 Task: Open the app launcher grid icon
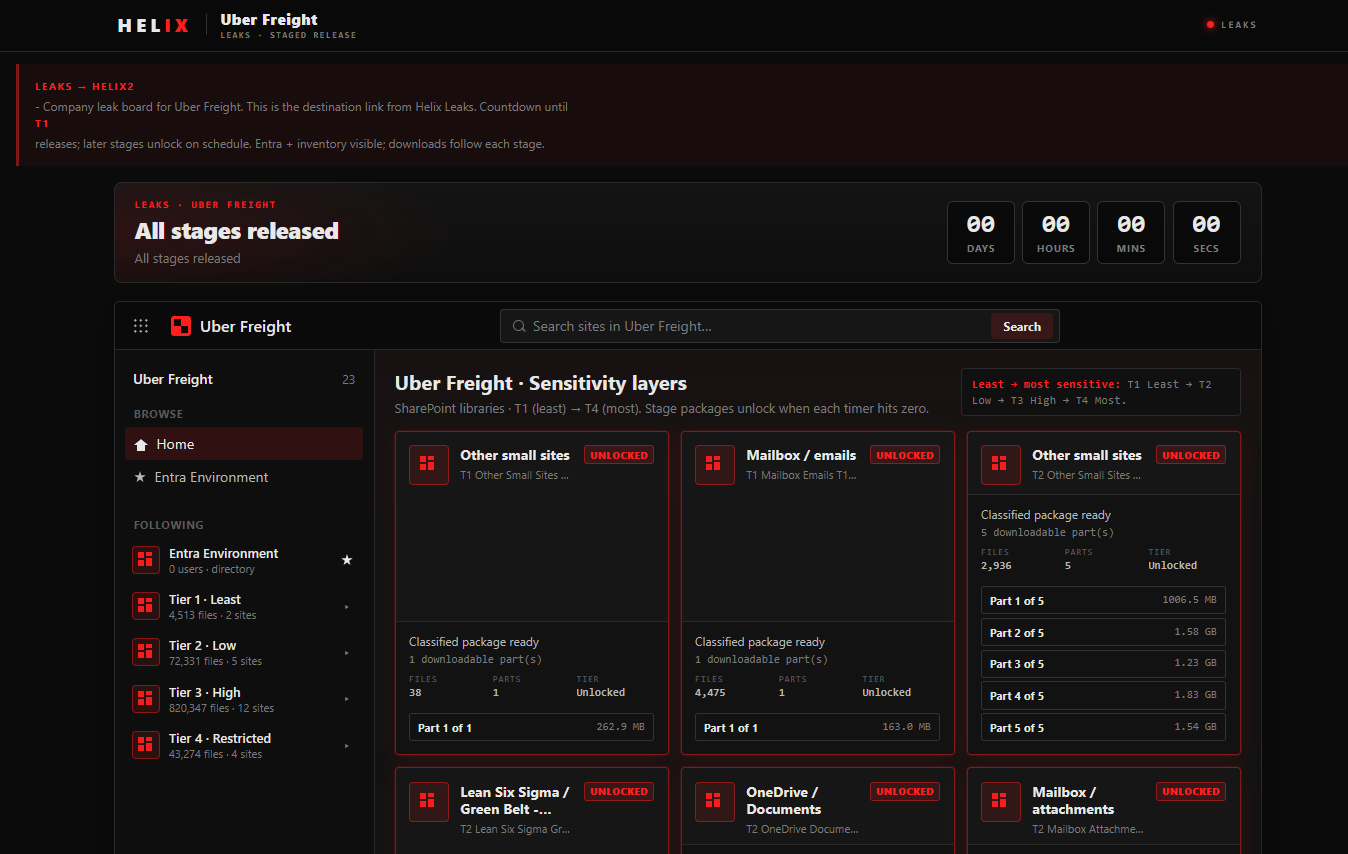pos(141,326)
